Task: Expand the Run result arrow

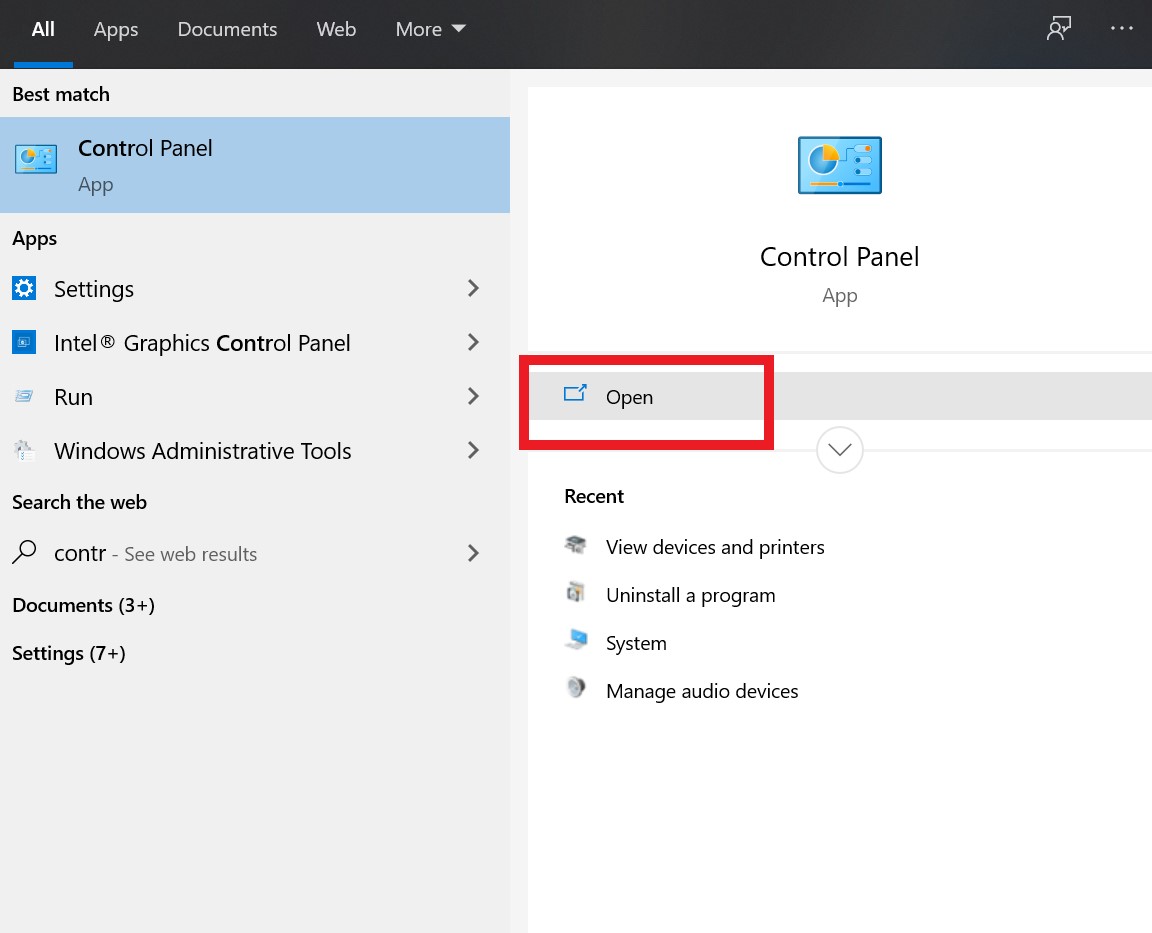Action: pos(473,397)
